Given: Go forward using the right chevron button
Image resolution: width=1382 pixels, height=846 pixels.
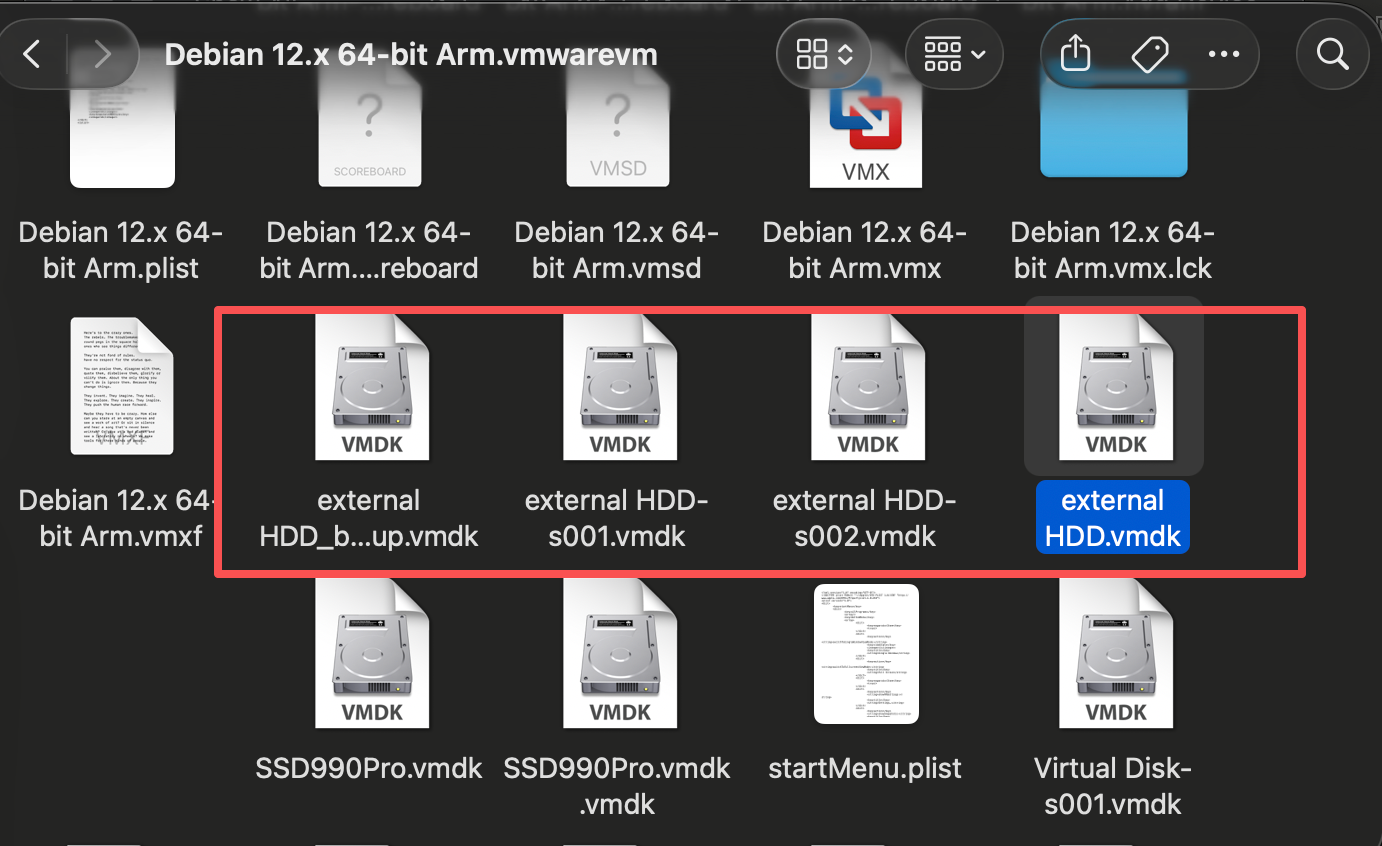Looking at the screenshot, I should [101, 54].
